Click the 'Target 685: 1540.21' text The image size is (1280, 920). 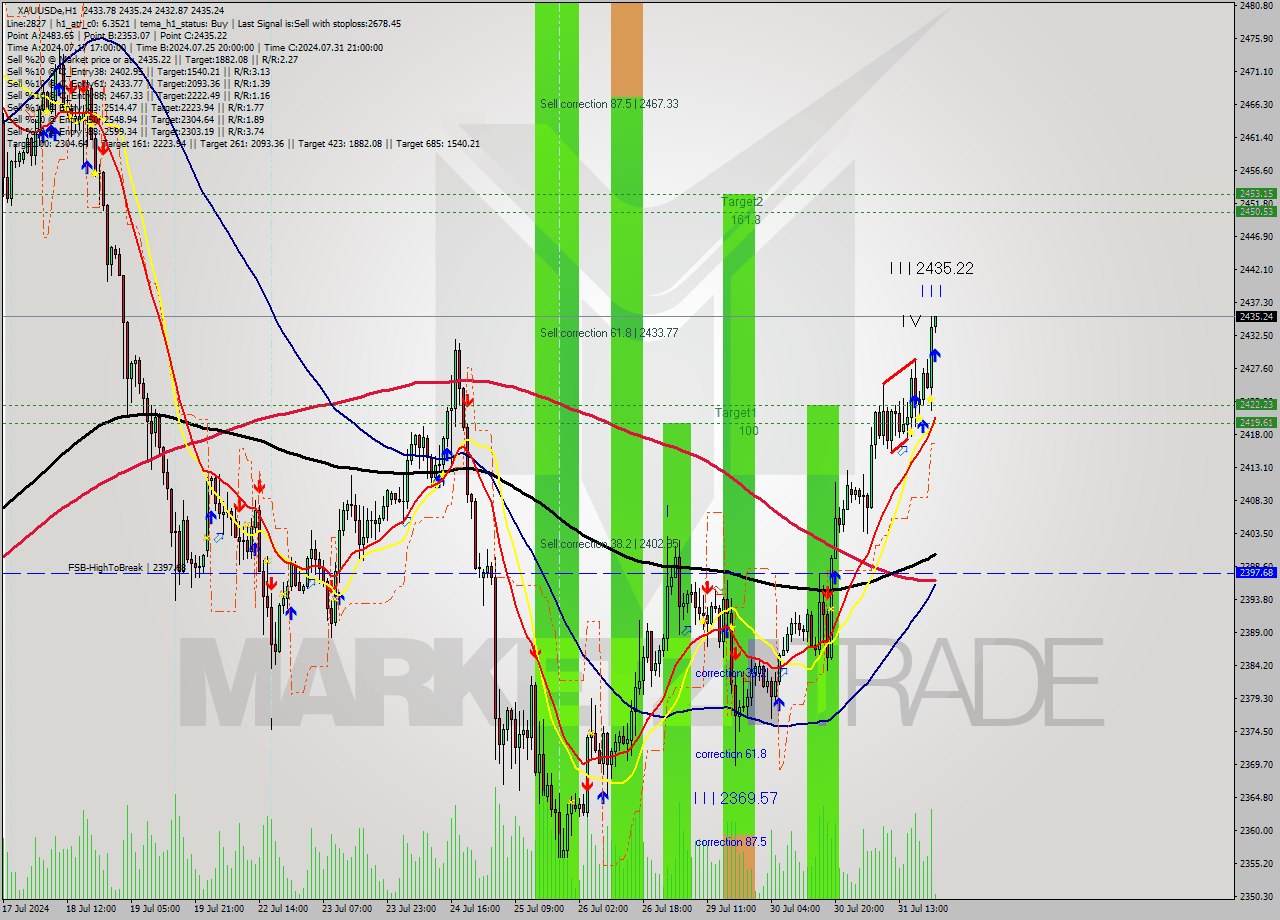point(438,143)
